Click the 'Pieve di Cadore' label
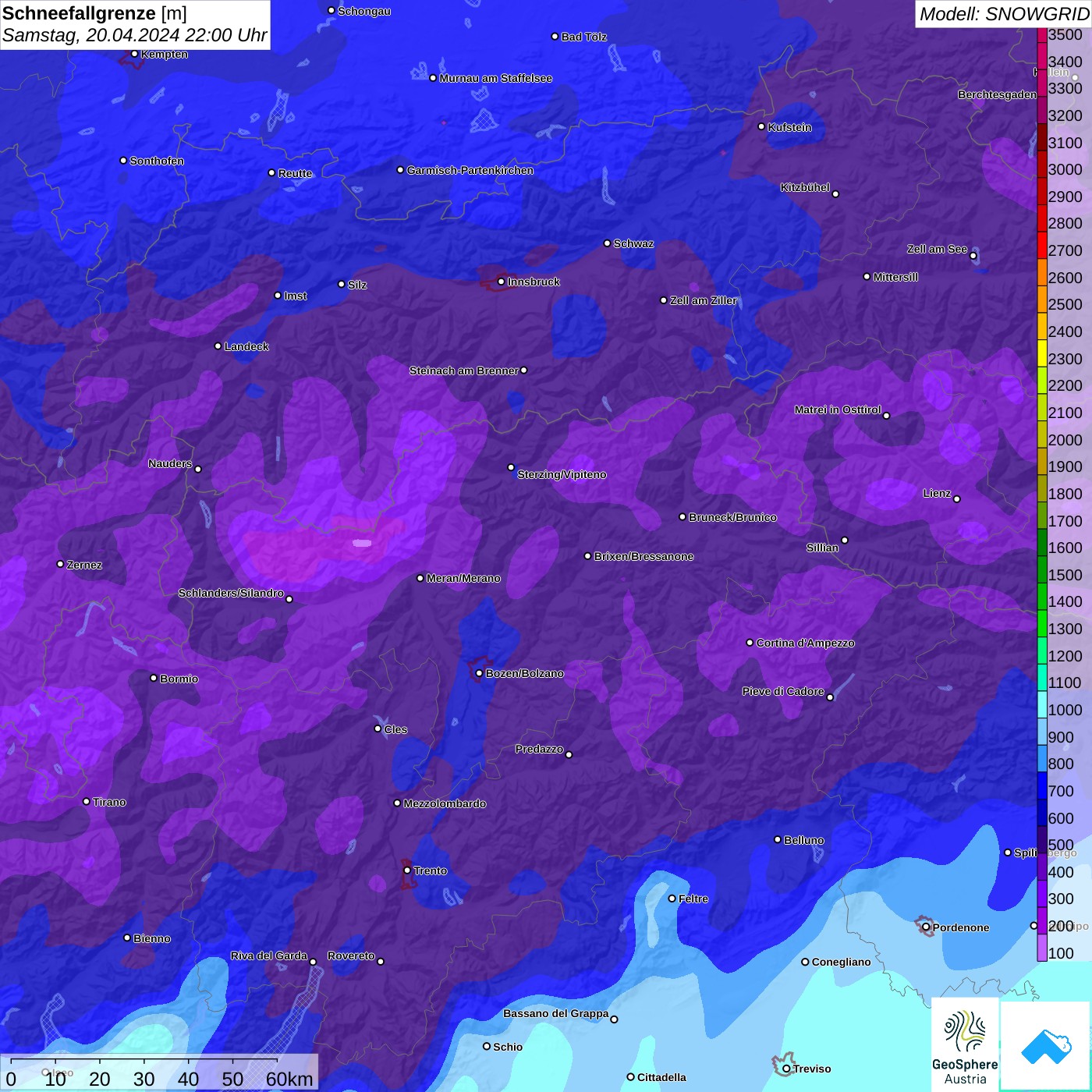The width and height of the screenshot is (1092, 1092). pyautogui.click(x=783, y=691)
